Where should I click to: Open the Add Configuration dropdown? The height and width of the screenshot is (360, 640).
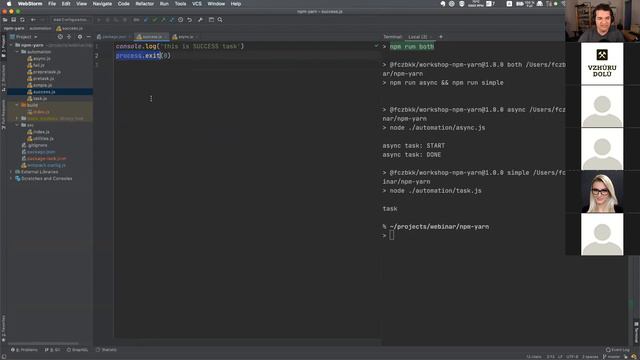(x=71, y=20)
